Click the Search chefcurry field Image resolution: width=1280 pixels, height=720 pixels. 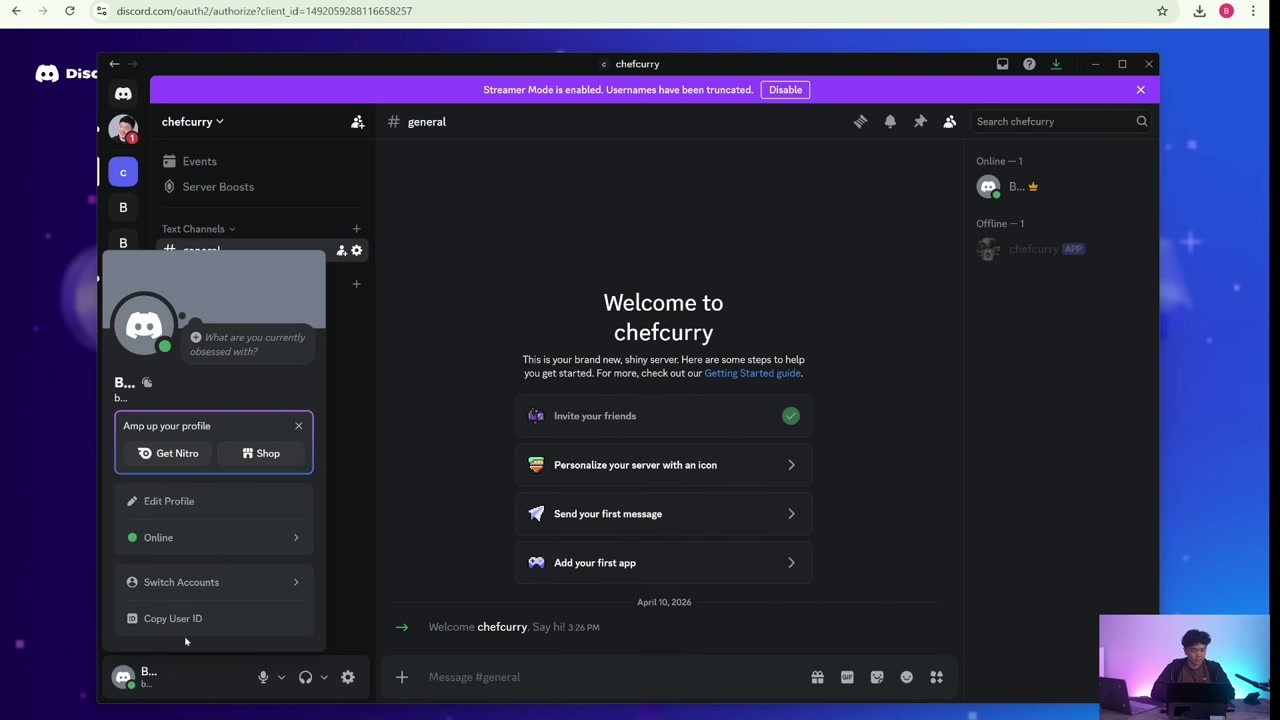1061,122
